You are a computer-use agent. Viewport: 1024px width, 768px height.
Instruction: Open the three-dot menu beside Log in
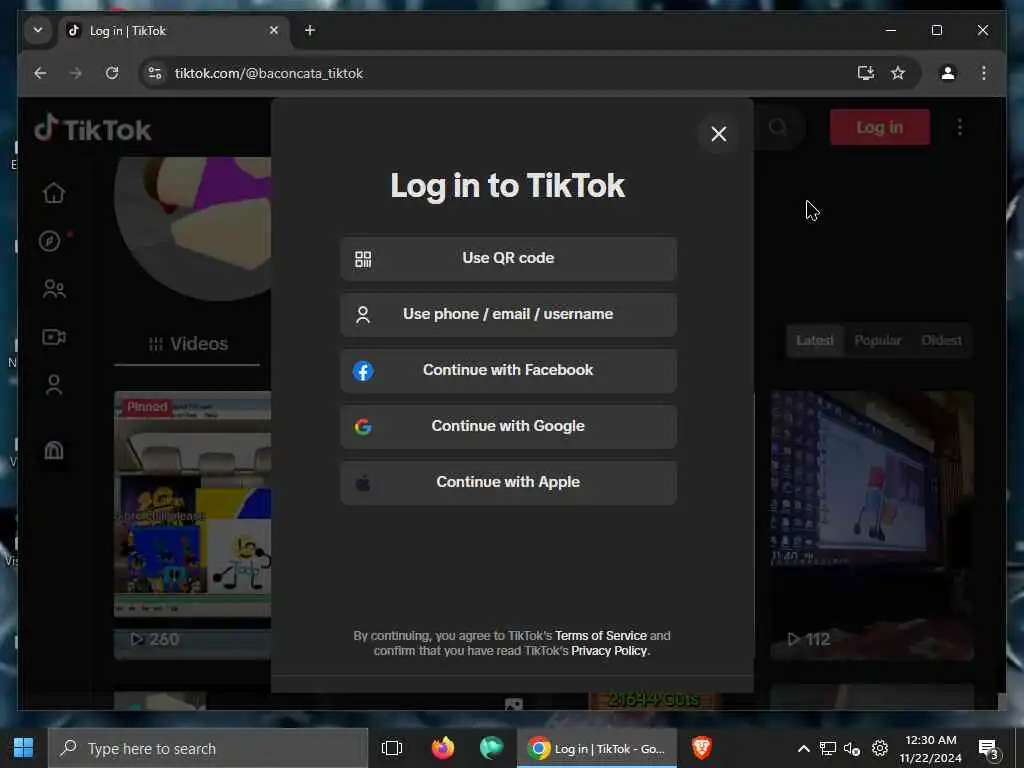(959, 127)
